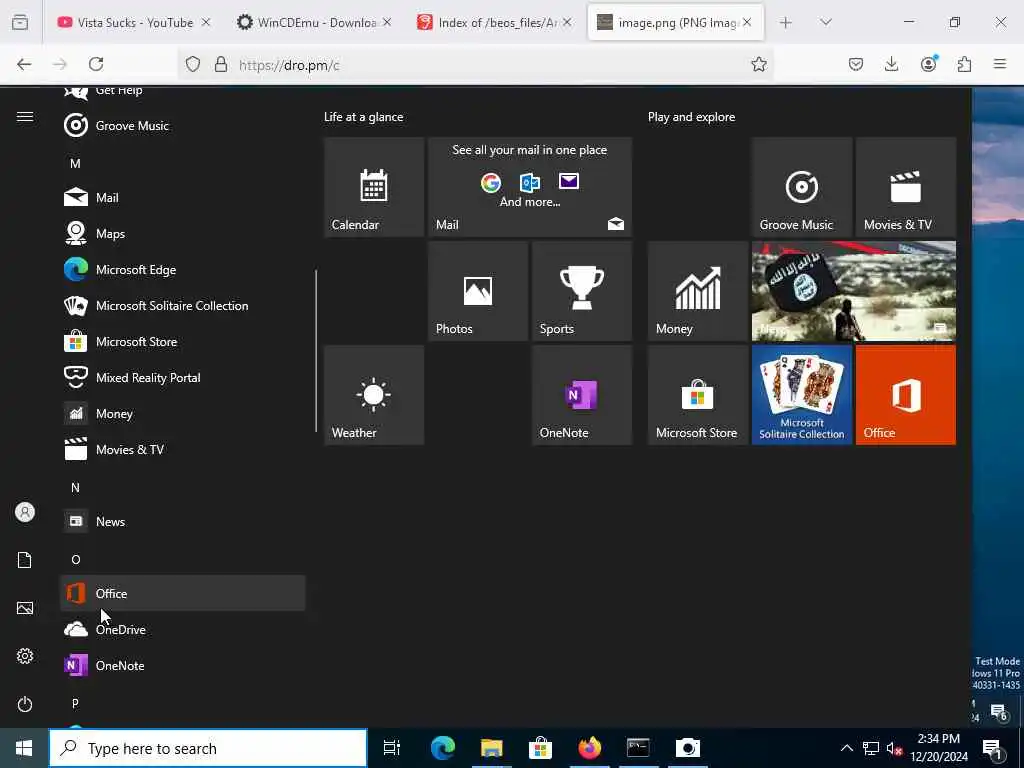Screen dimensions: 1024x768
Task: Click the dro.pm address bar
Action: [475, 64]
